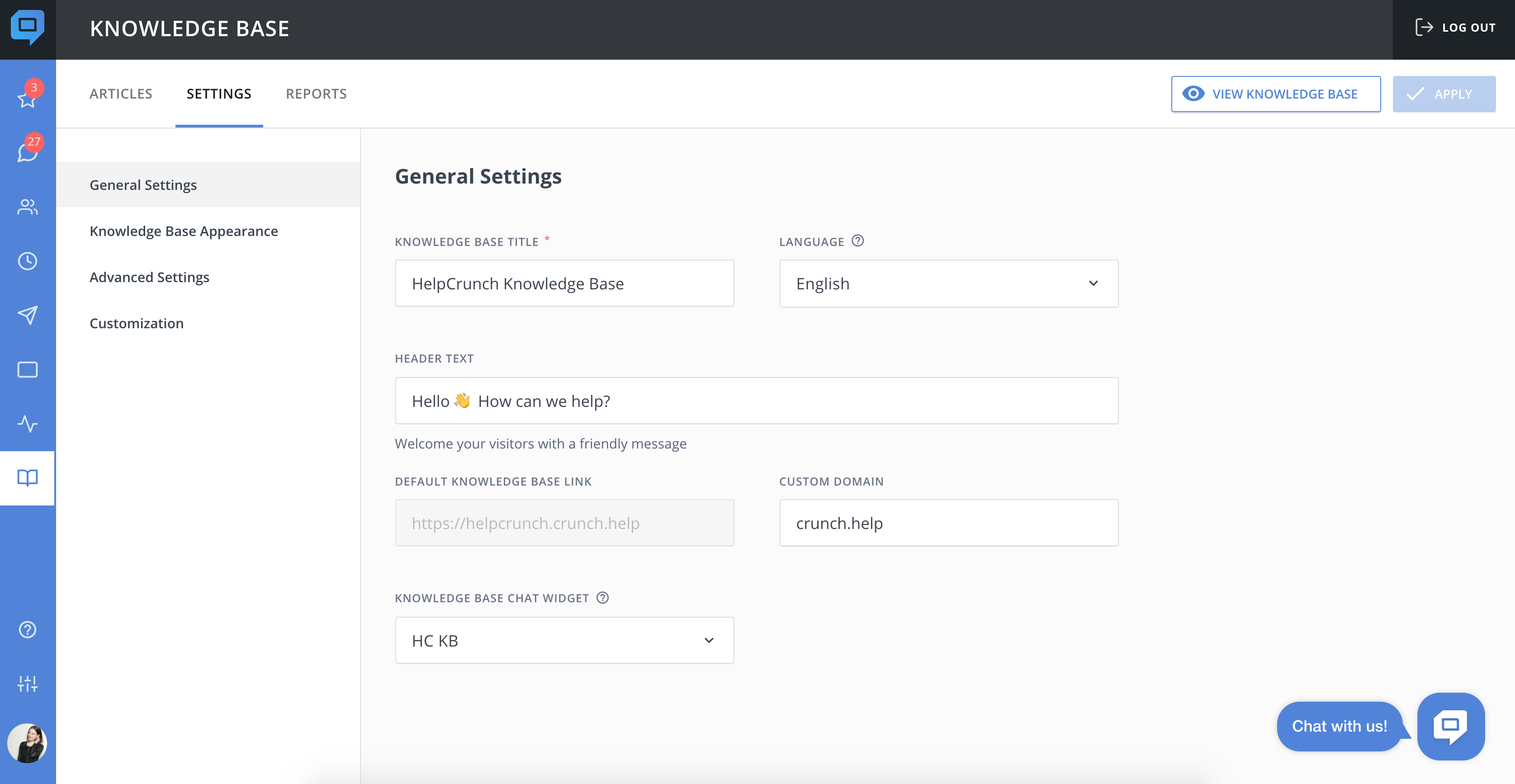Viewport: 1515px width, 784px height.
Task: Click the Chat with us! bubble
Action: pyautogui.click(x=1339, y=727)
